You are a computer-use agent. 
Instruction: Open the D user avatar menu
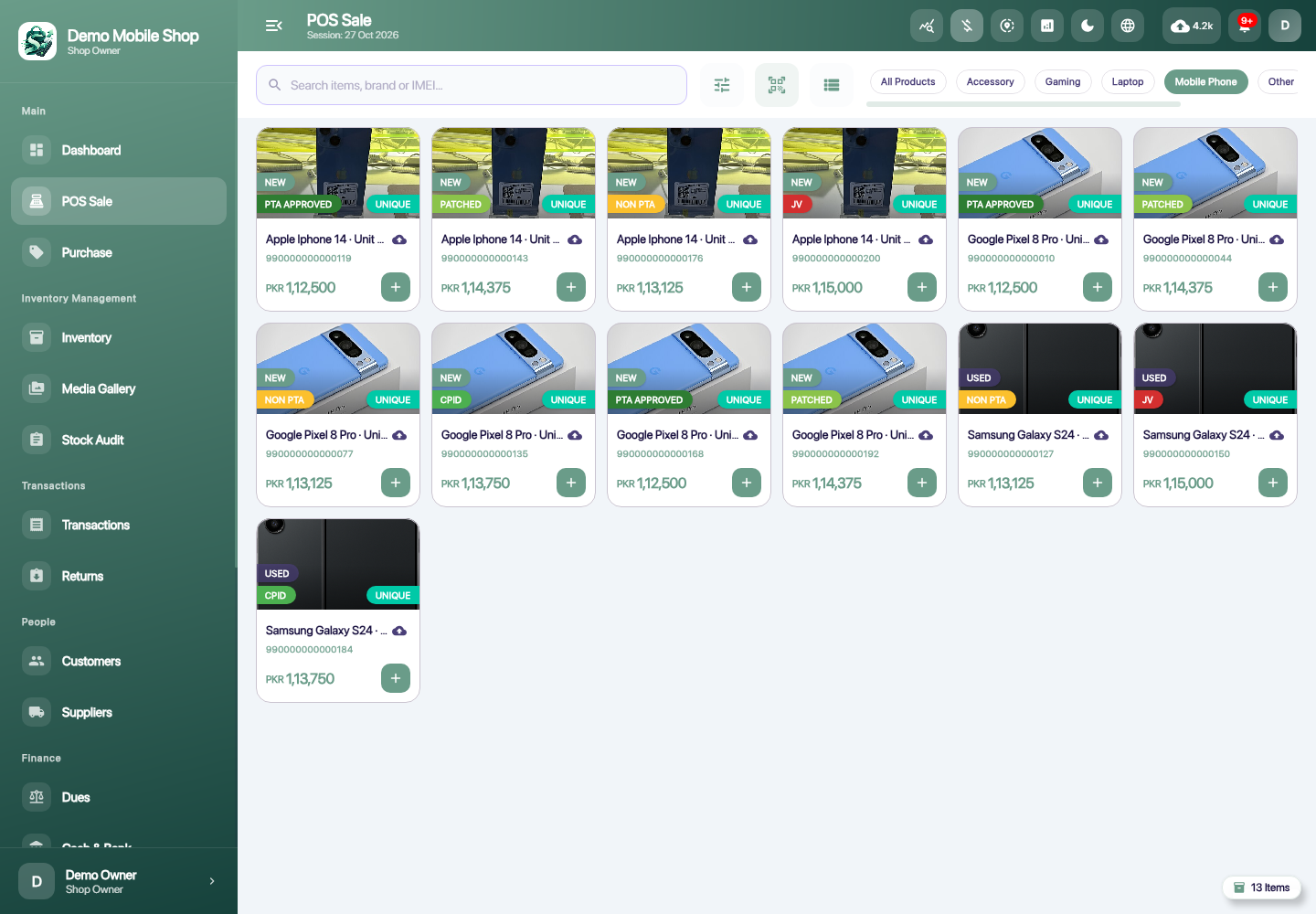[1285, 26]
